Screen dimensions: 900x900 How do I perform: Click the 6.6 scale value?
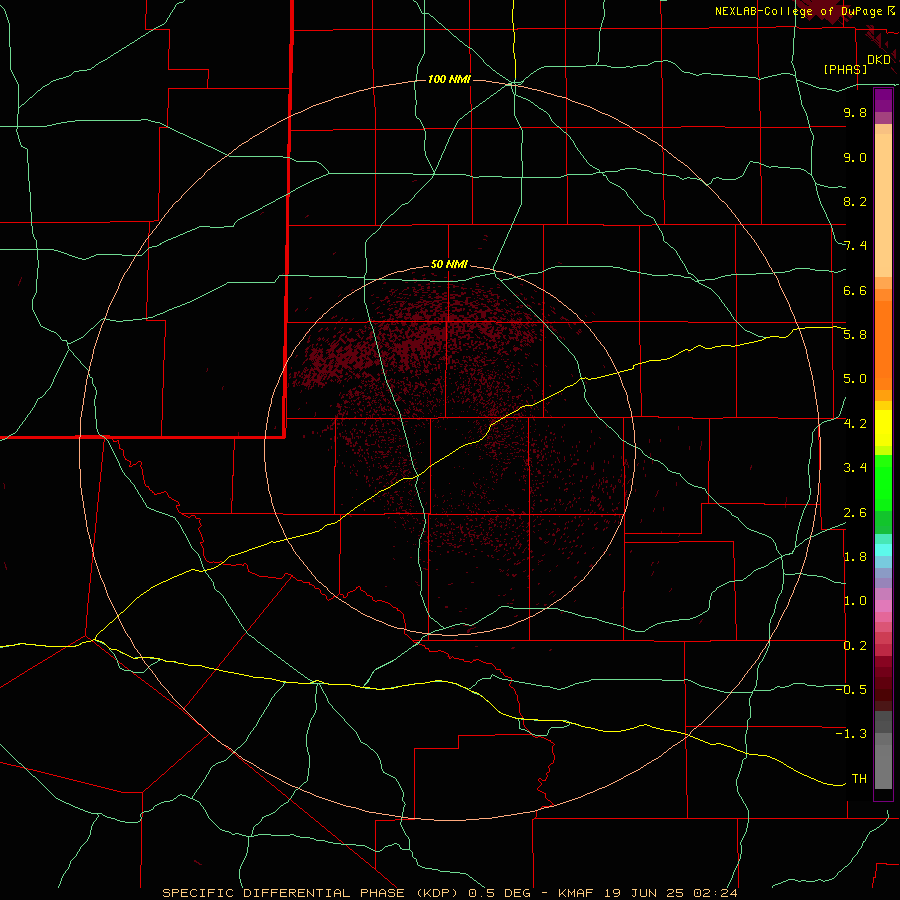855,290
